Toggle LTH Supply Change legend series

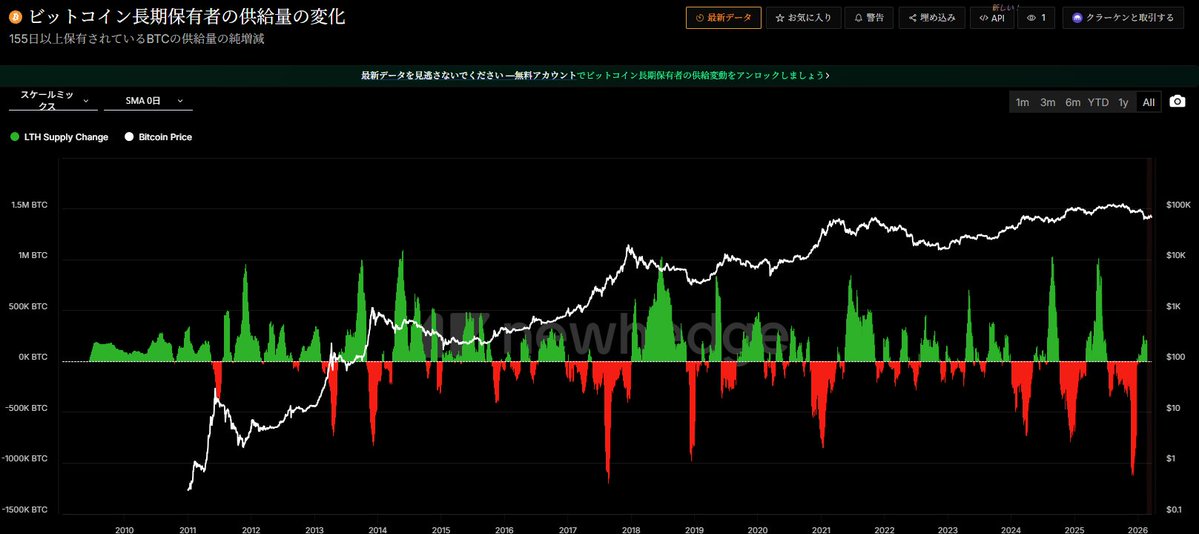(60, 137)
